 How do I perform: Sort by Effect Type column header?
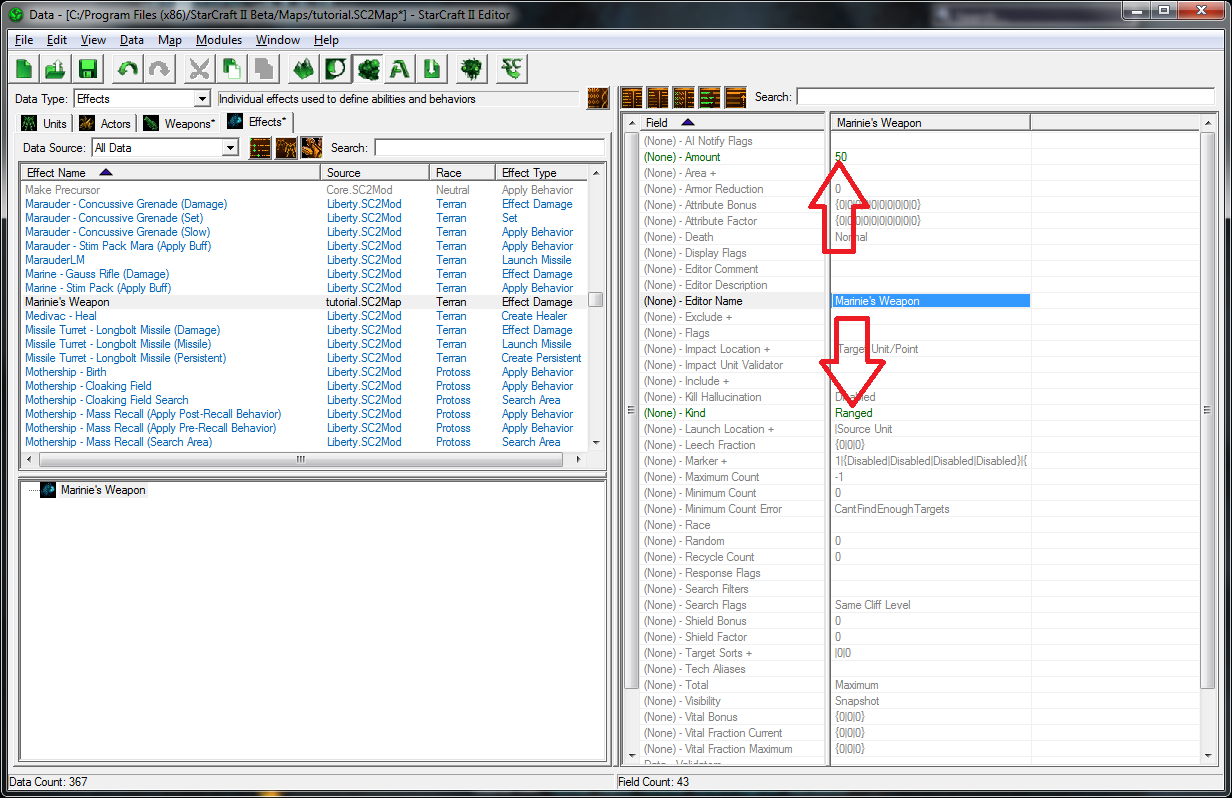point(542,173)
